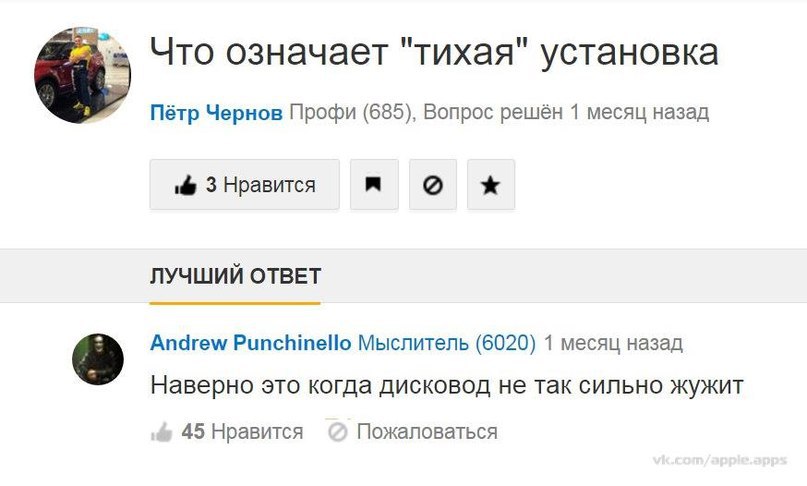Click the question title about "тихая" установка
Image resolution: width=807 pixels, height=486 pixels.
pyautogui.click(x=434, y=53)
